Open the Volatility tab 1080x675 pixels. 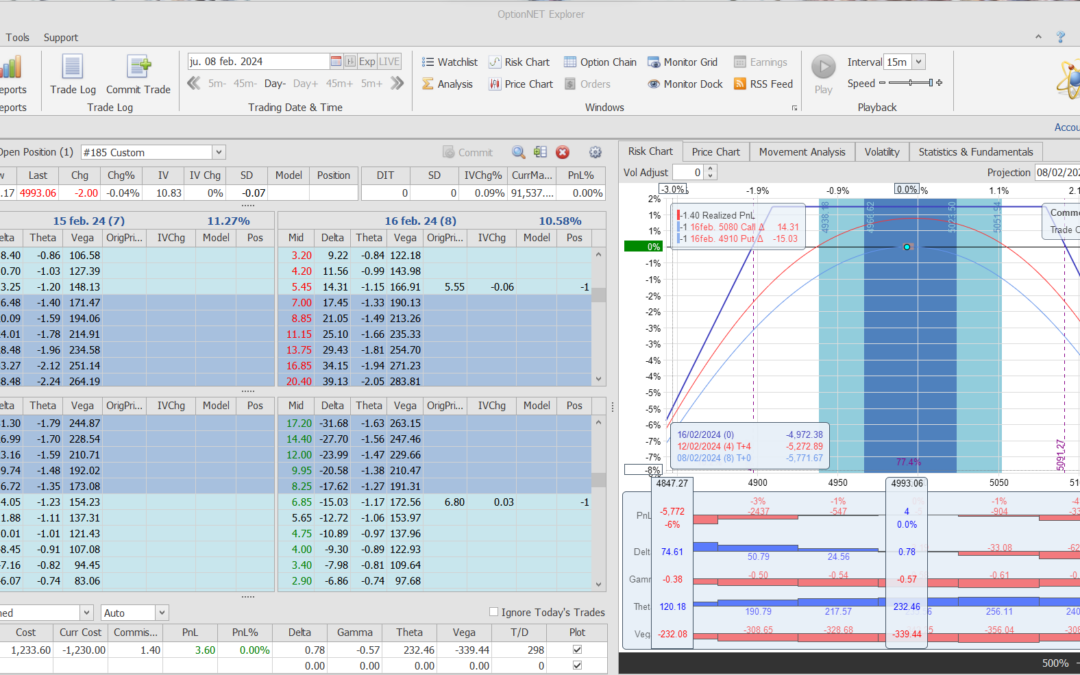pos(881,152)
